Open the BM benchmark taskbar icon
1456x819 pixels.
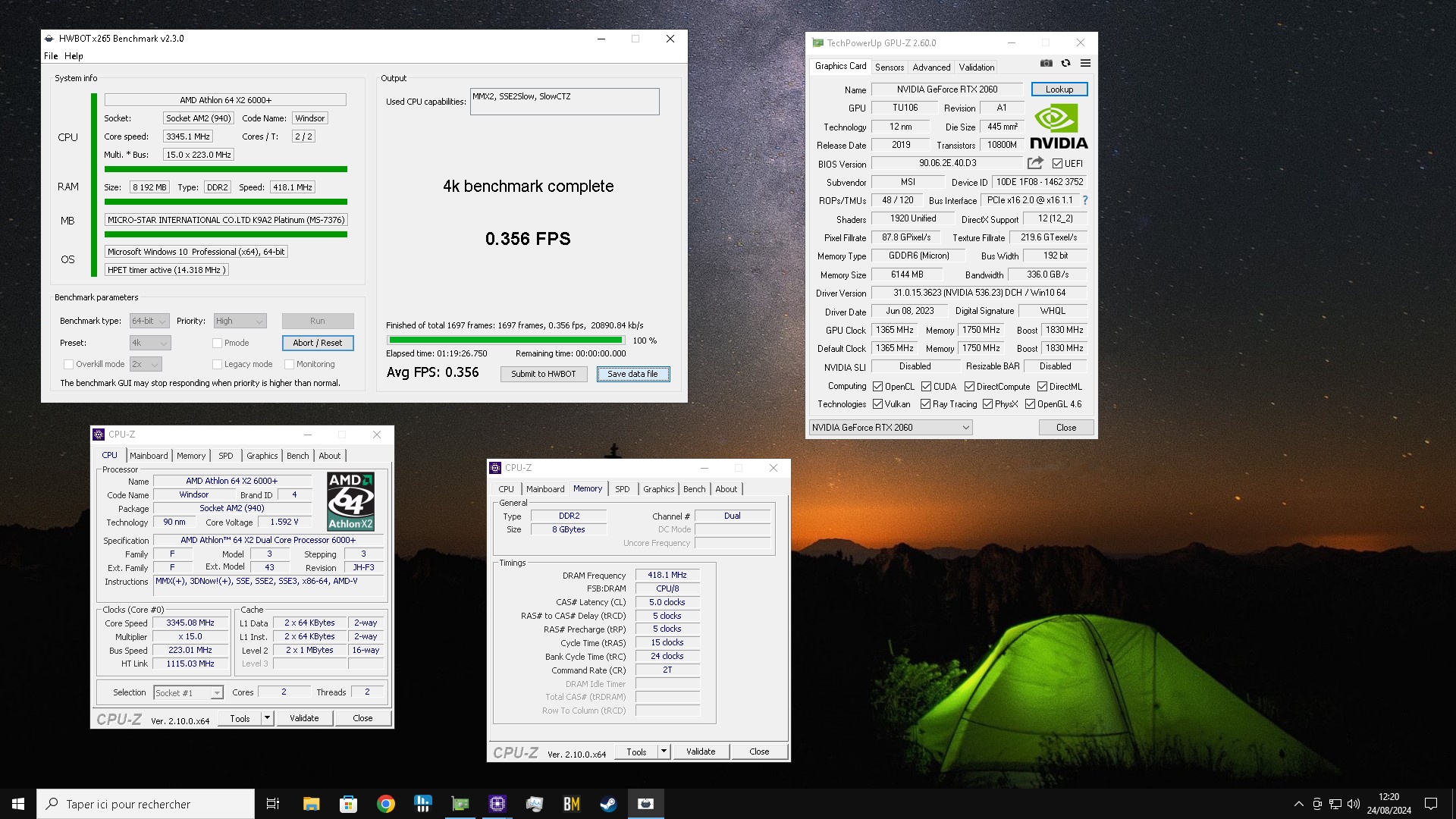(571, 804)
